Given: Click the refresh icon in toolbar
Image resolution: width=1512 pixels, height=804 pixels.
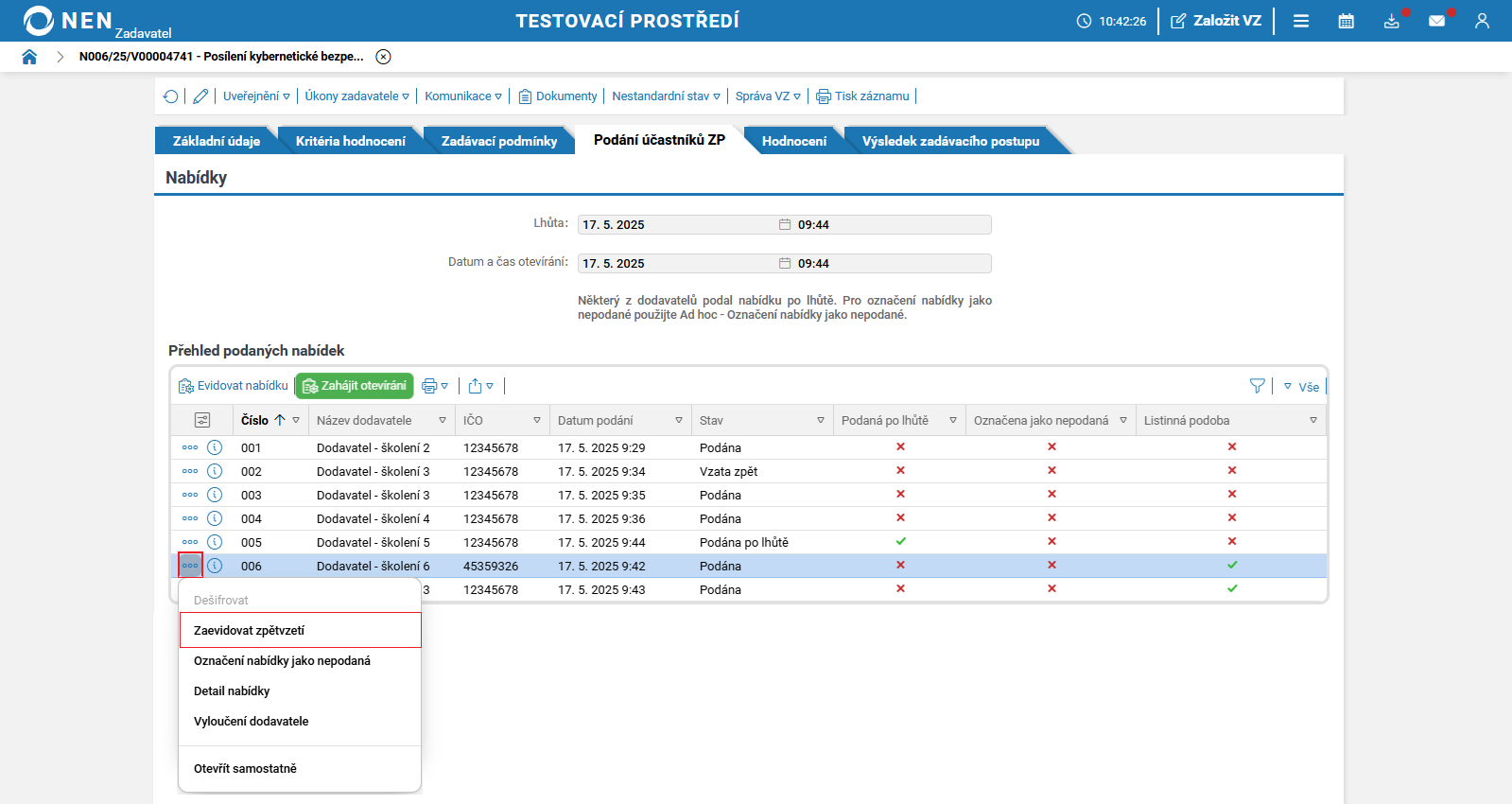Looking at the screenshot, I should coord(171,96).
